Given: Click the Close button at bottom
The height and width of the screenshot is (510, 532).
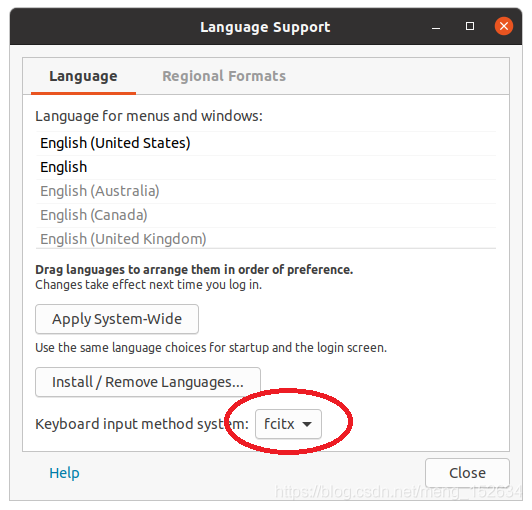Looking at the screenshot, I should (x=467, y=473).
